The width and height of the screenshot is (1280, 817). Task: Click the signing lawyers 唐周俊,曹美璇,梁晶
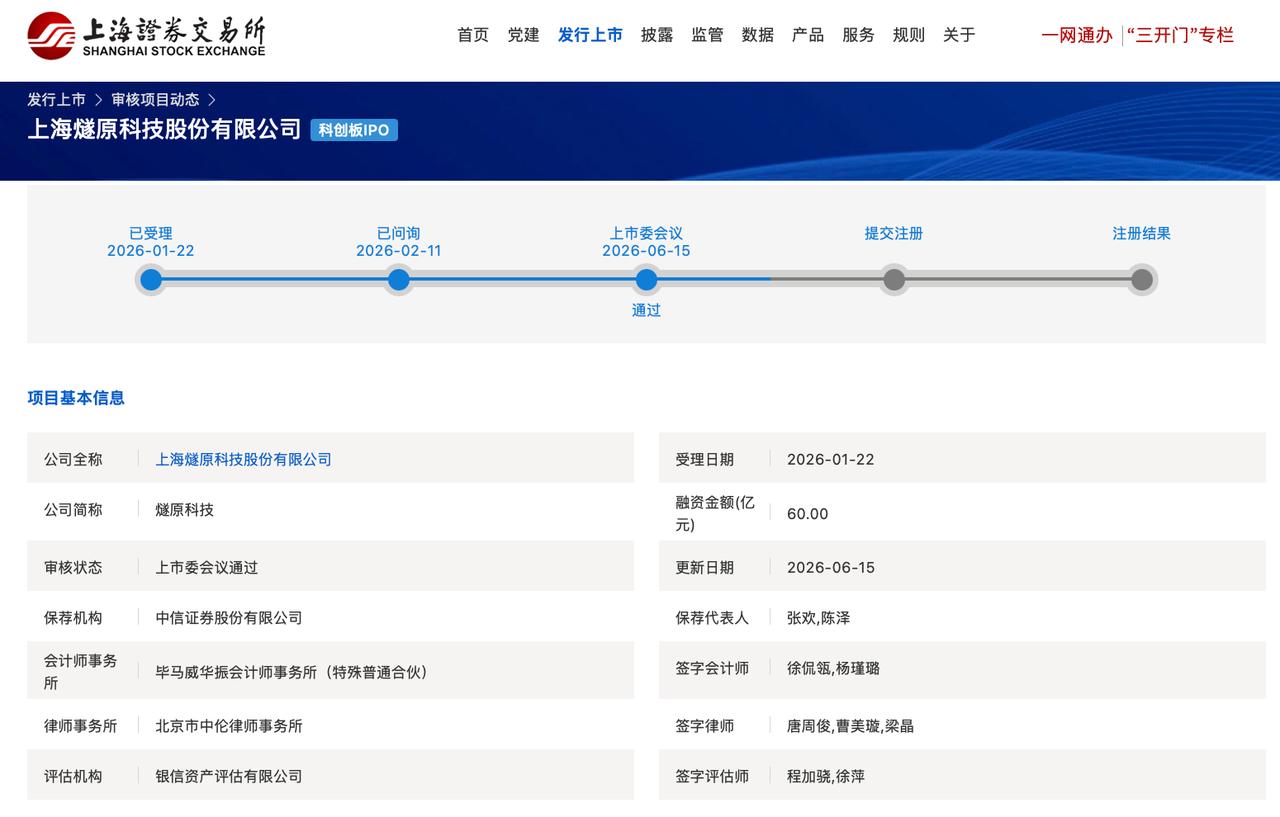pyautogui.click(x=850, y=725)
